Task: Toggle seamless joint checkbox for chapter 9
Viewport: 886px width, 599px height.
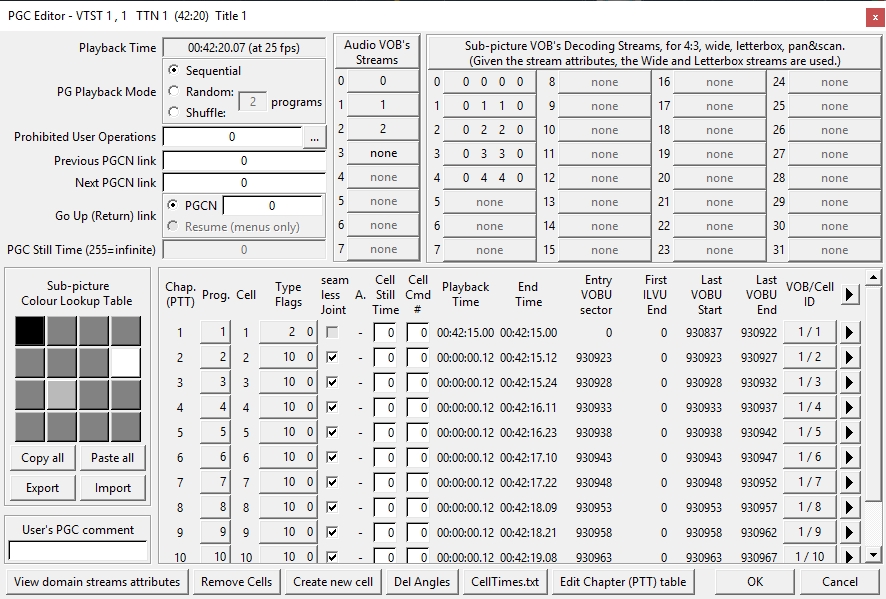Action: click(x=332, y=532)
